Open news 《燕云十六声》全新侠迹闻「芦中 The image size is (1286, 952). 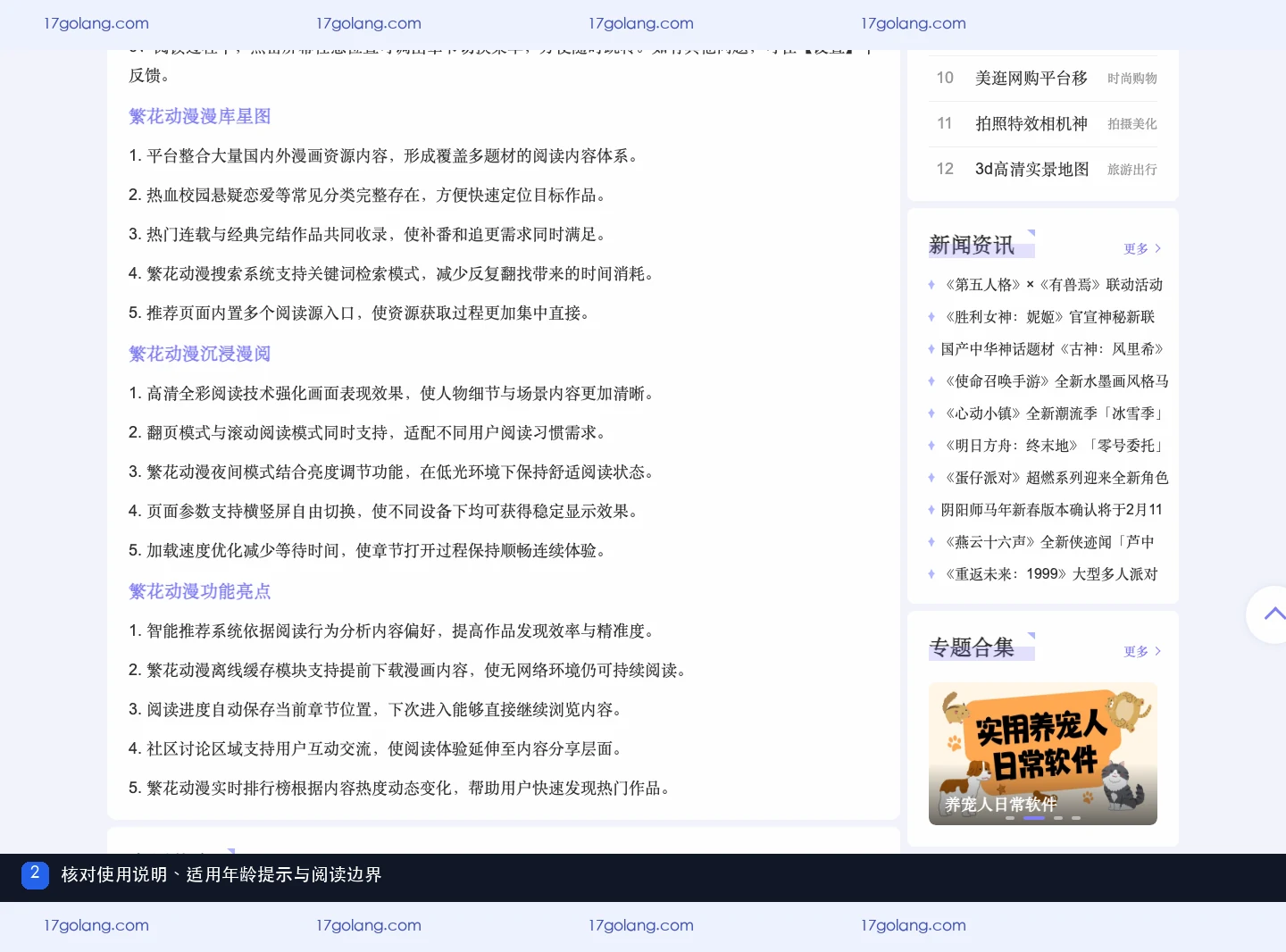click(x=1048, y=542)
